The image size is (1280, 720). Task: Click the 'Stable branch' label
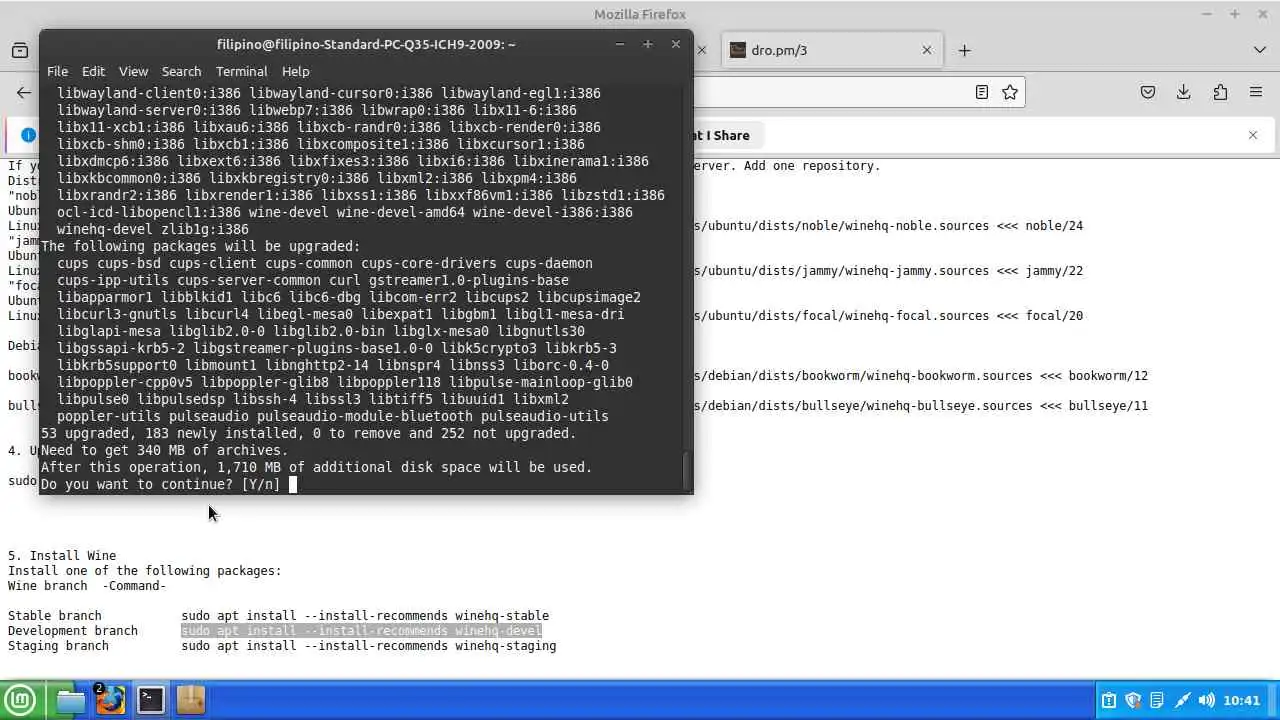(x=55, y=616)
